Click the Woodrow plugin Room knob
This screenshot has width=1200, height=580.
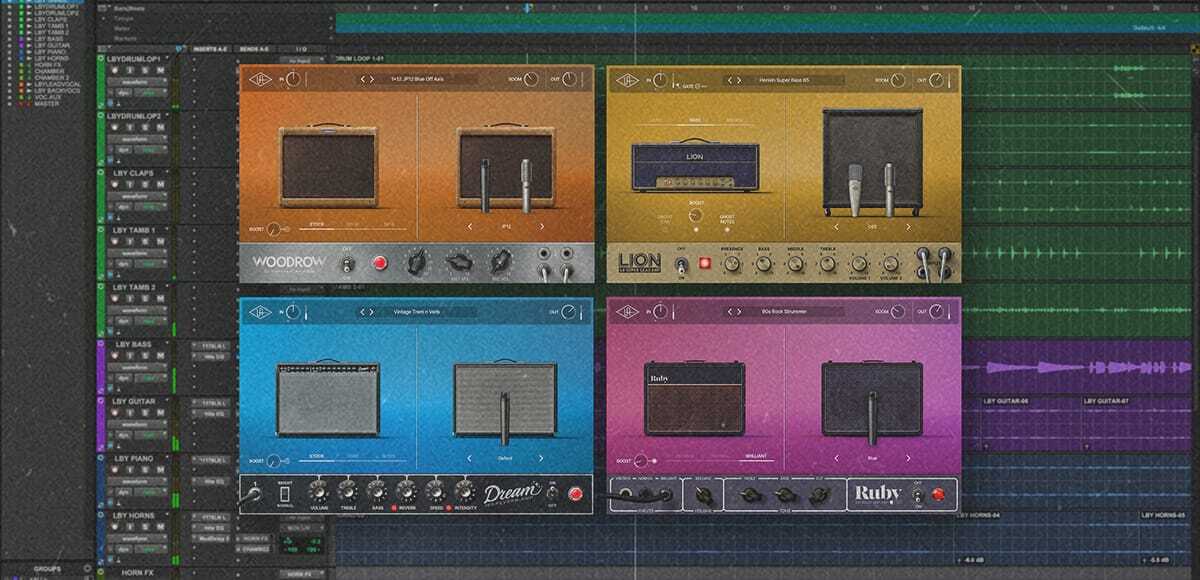531,79
